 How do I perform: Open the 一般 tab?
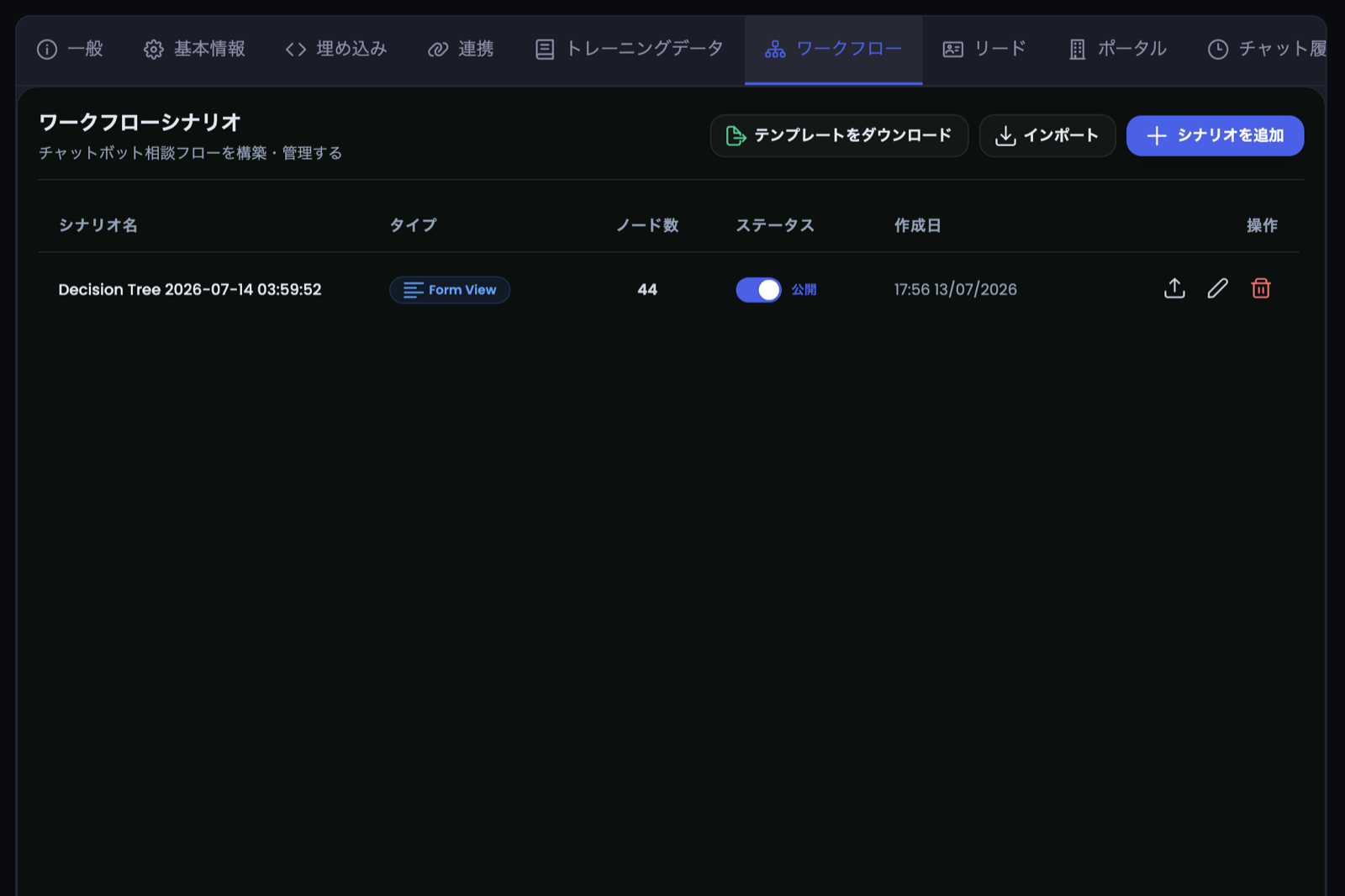(x=70, y=50)
